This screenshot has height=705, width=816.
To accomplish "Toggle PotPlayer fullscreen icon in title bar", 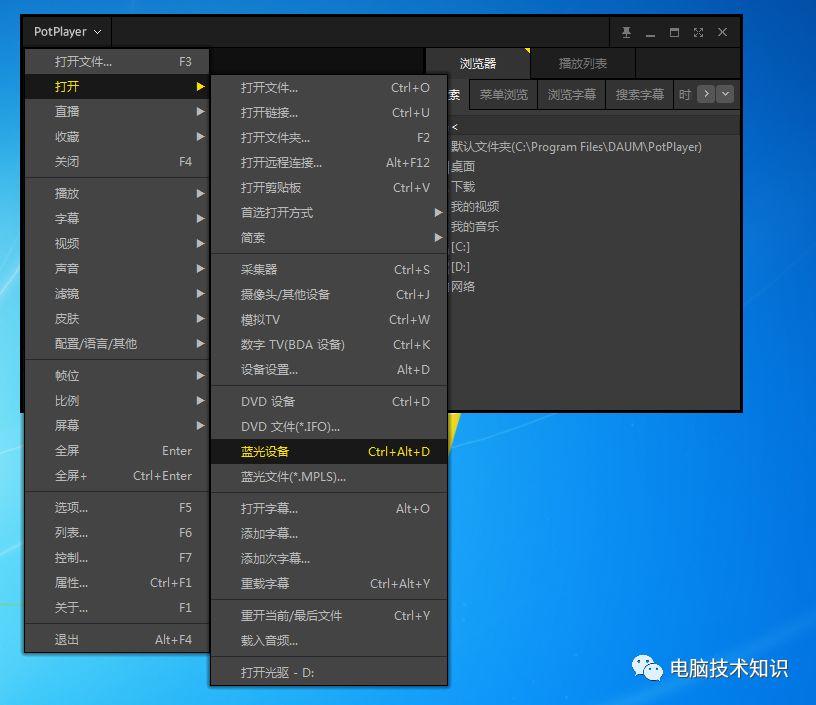I will tap(698, 32).
